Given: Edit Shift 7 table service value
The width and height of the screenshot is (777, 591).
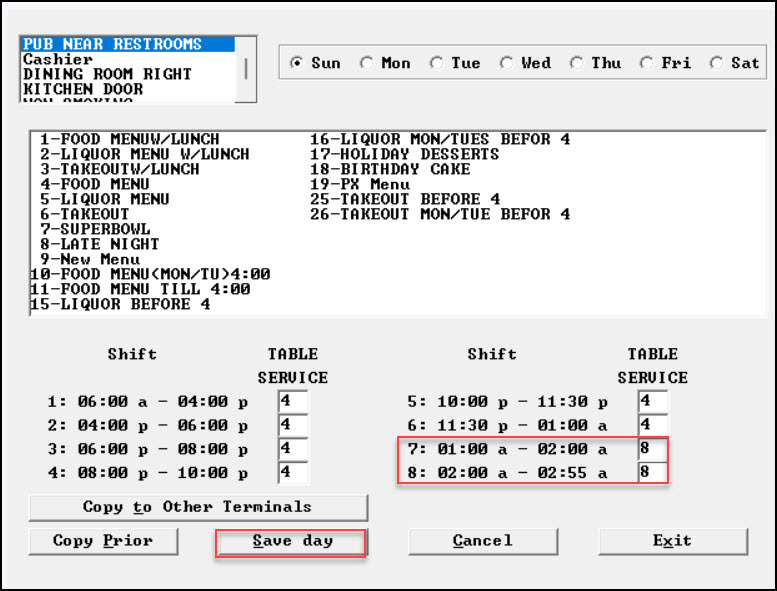Looking at the screenshot, I should tap(652, 450).
